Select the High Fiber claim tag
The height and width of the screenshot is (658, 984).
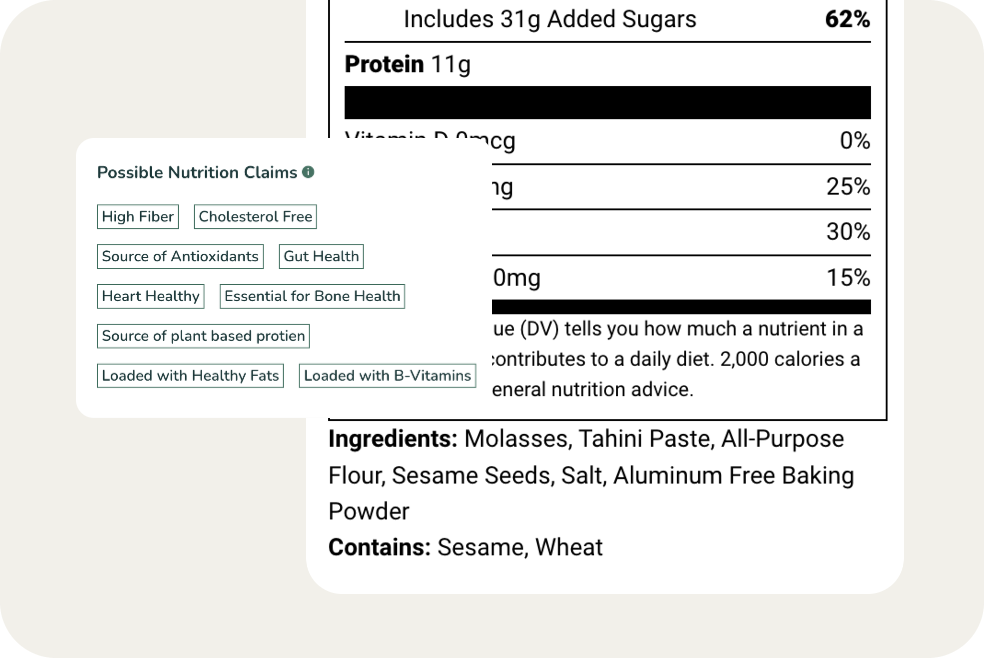(x=137, y=216)
